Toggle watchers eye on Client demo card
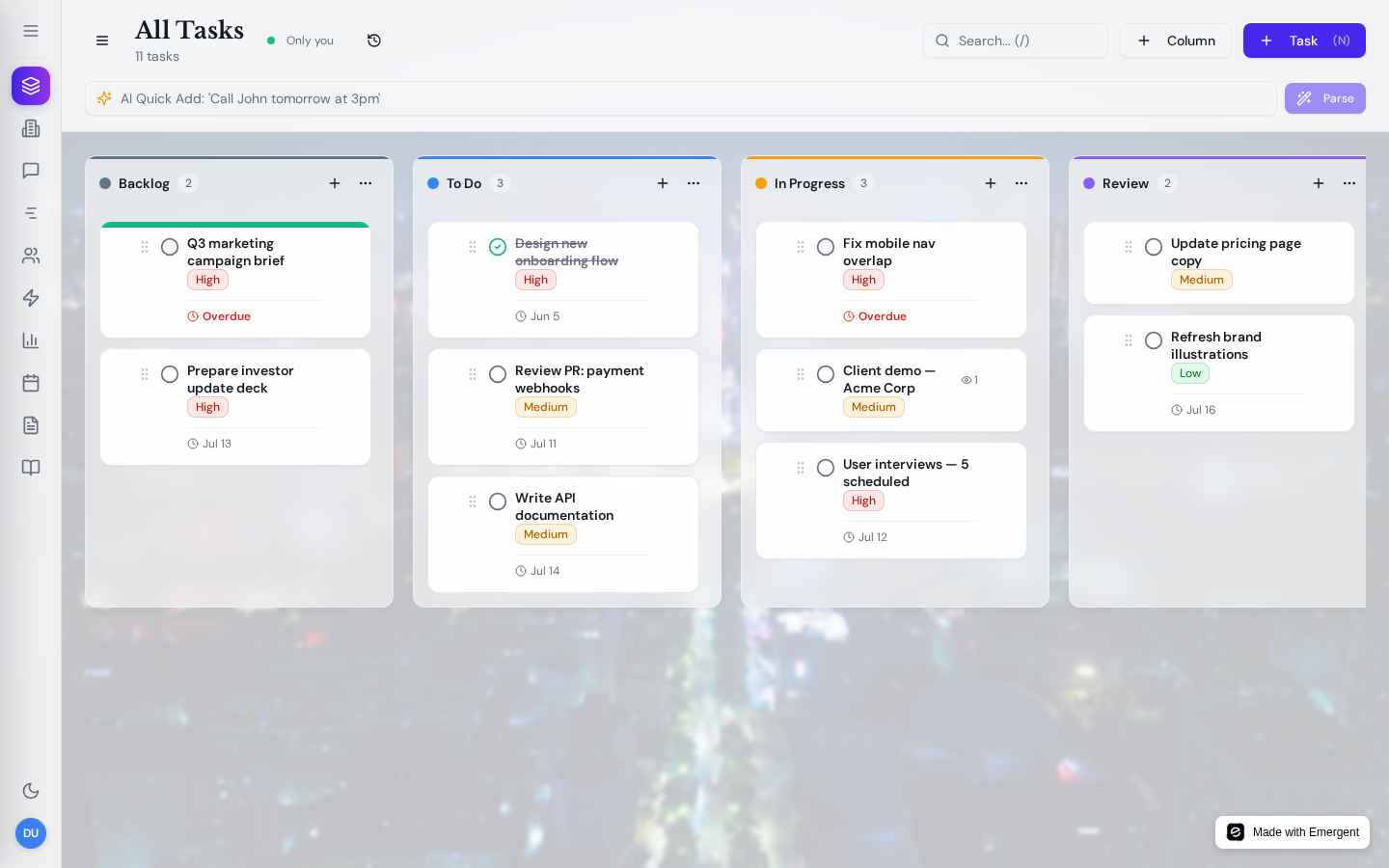This screenshot has width=1389, height=868. click(x=969, y=380)
